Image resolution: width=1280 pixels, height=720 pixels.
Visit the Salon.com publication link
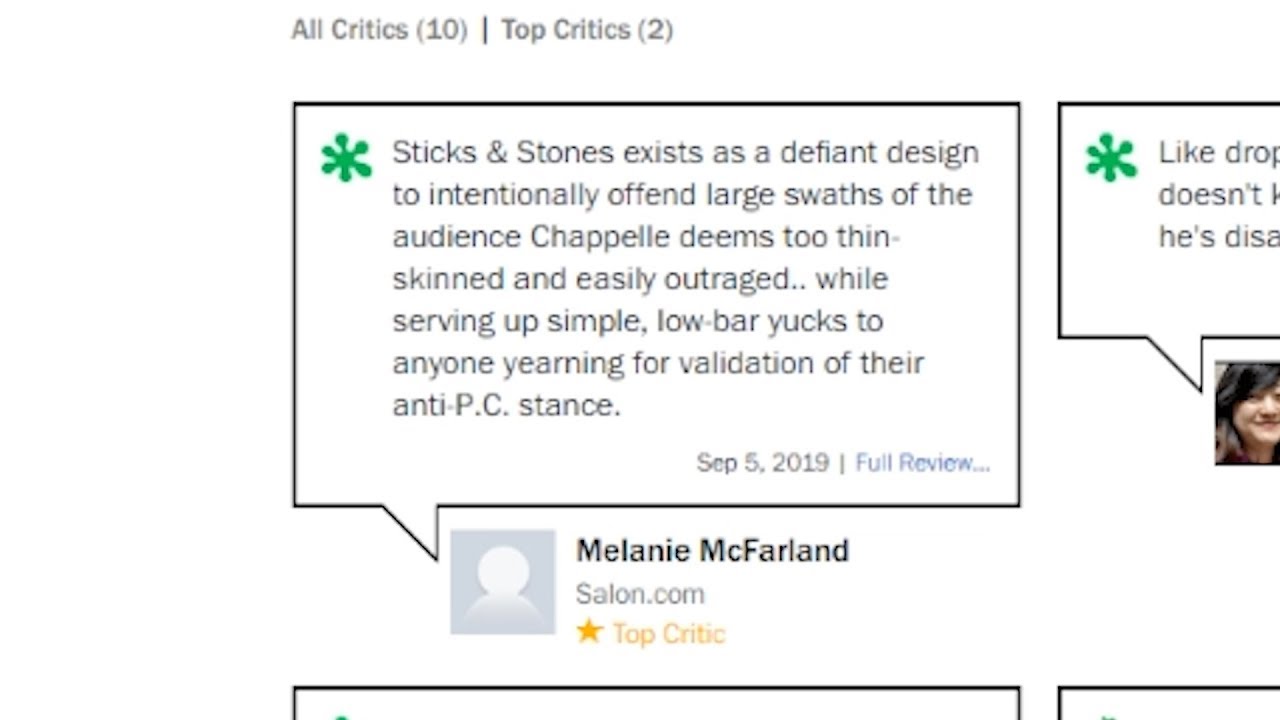(640, 594)
